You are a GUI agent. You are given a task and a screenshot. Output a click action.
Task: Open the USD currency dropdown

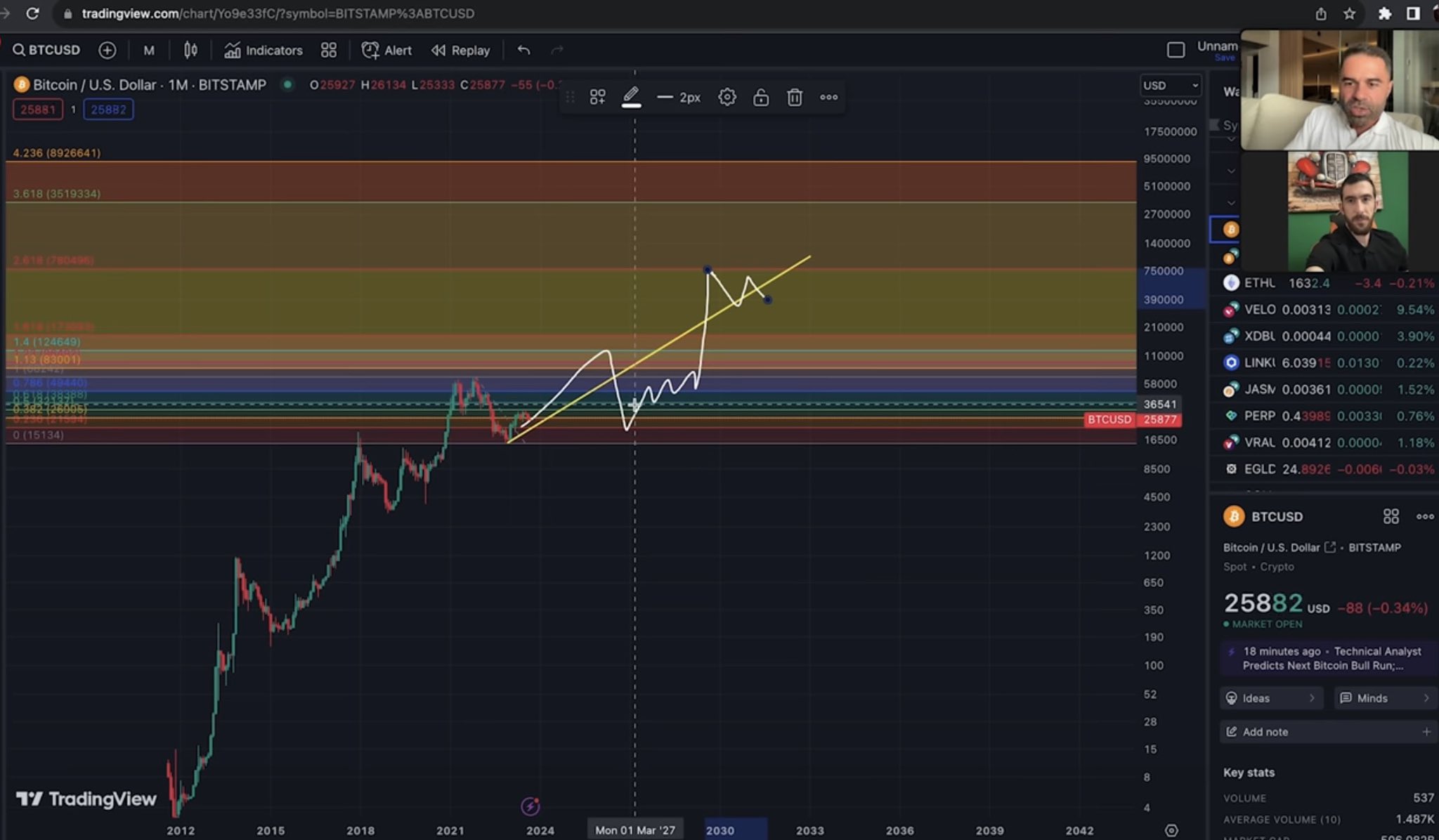point(1170,85)
